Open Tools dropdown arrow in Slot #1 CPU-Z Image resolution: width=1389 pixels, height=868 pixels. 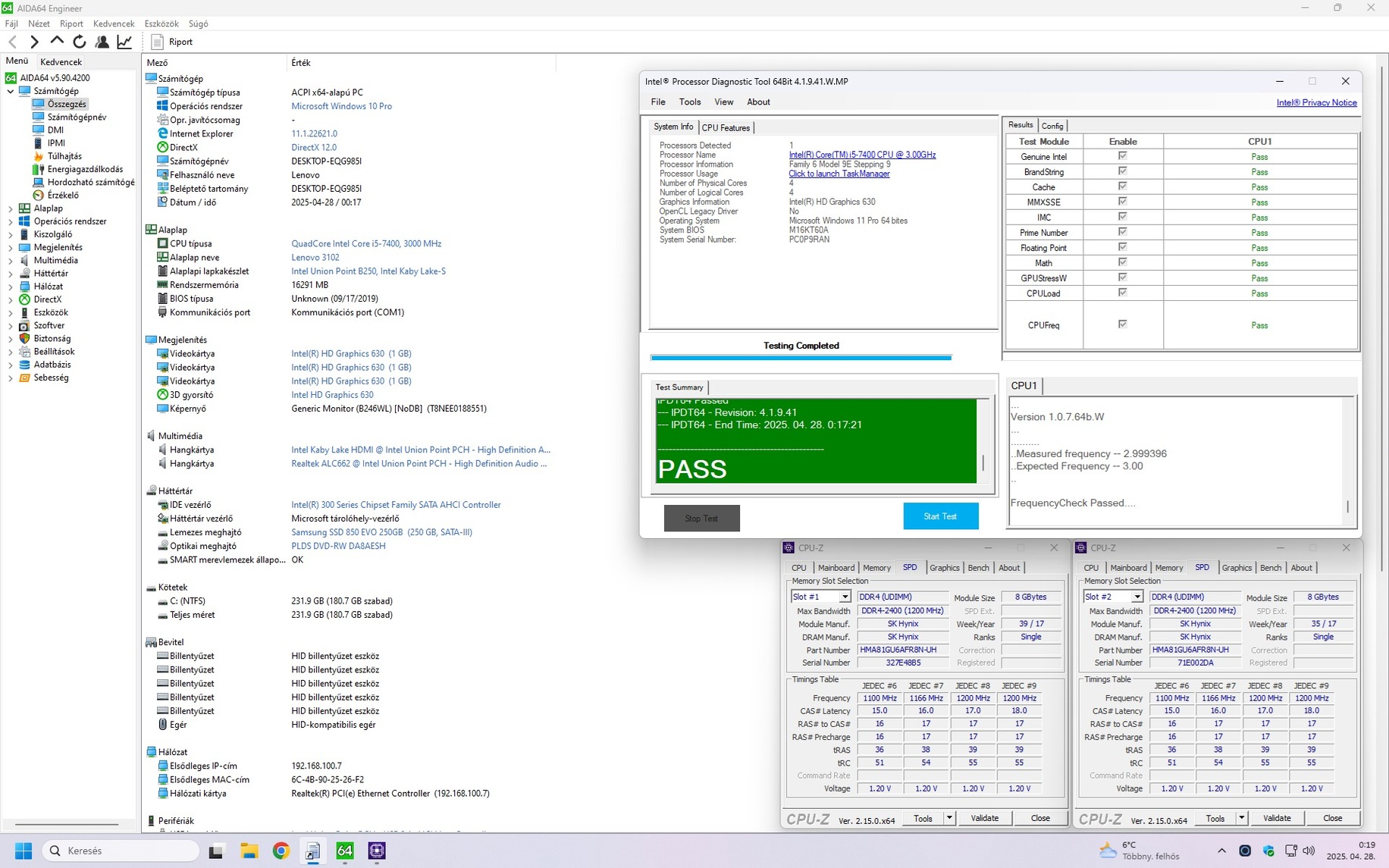pyautogui.click(x=948, y=818)
